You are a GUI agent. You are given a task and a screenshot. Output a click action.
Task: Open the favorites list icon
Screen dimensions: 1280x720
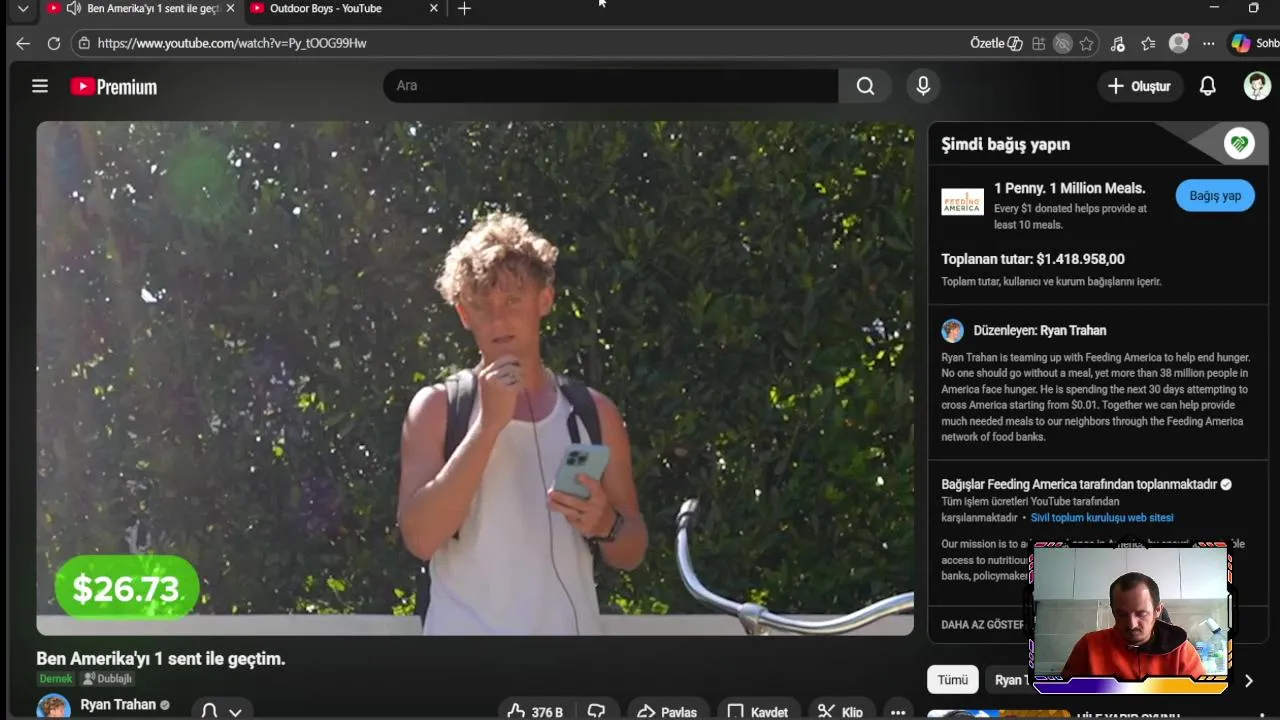(x=1148, y=43)
